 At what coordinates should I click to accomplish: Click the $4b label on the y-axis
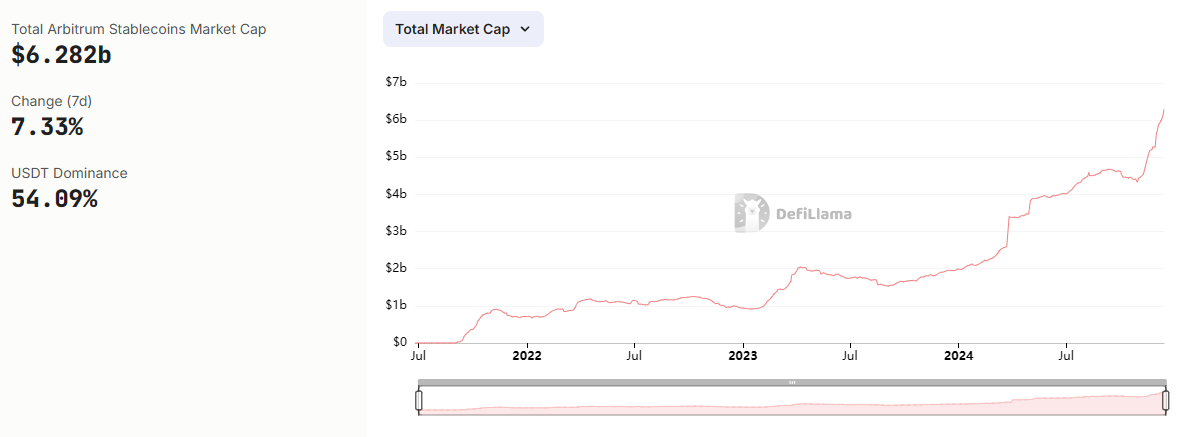point(396,194)
